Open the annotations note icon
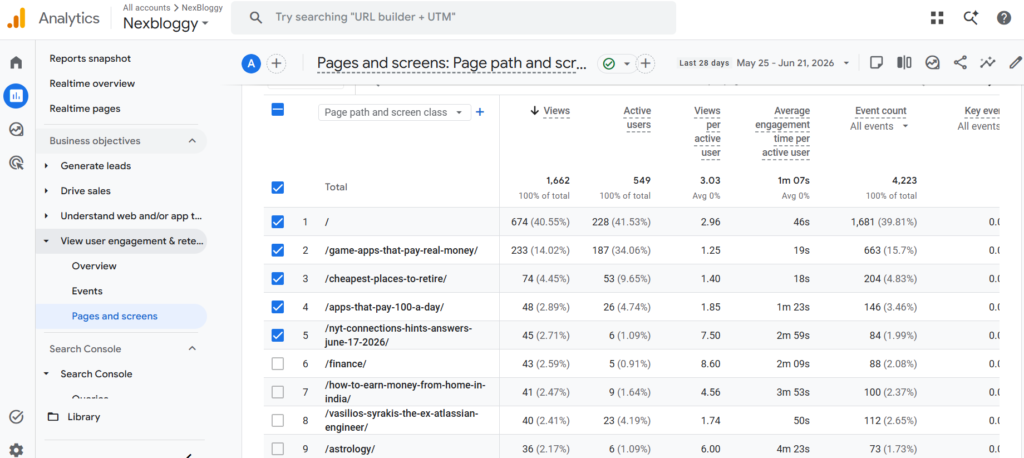The width and height of the screenshot is (1024, 458). tap(877, 63)
